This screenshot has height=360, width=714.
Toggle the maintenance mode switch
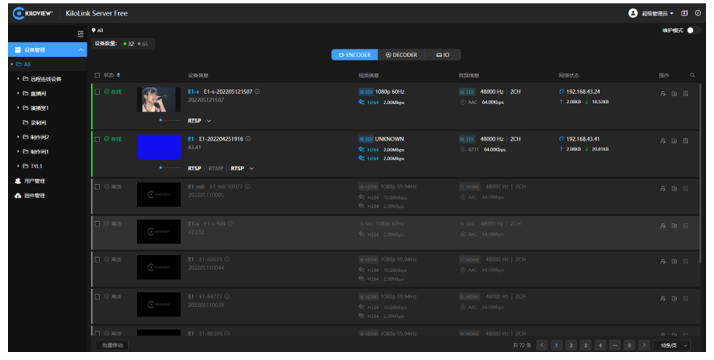(694, 30)
